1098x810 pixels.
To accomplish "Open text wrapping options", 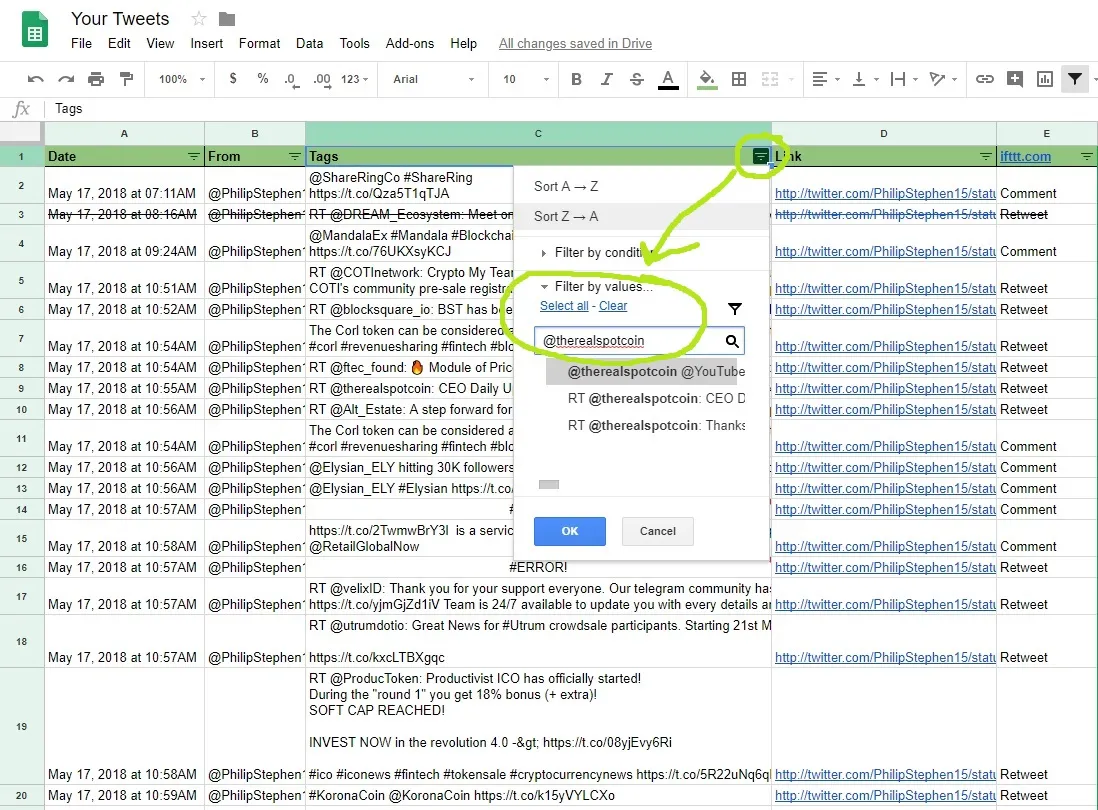I will point(904,79).
